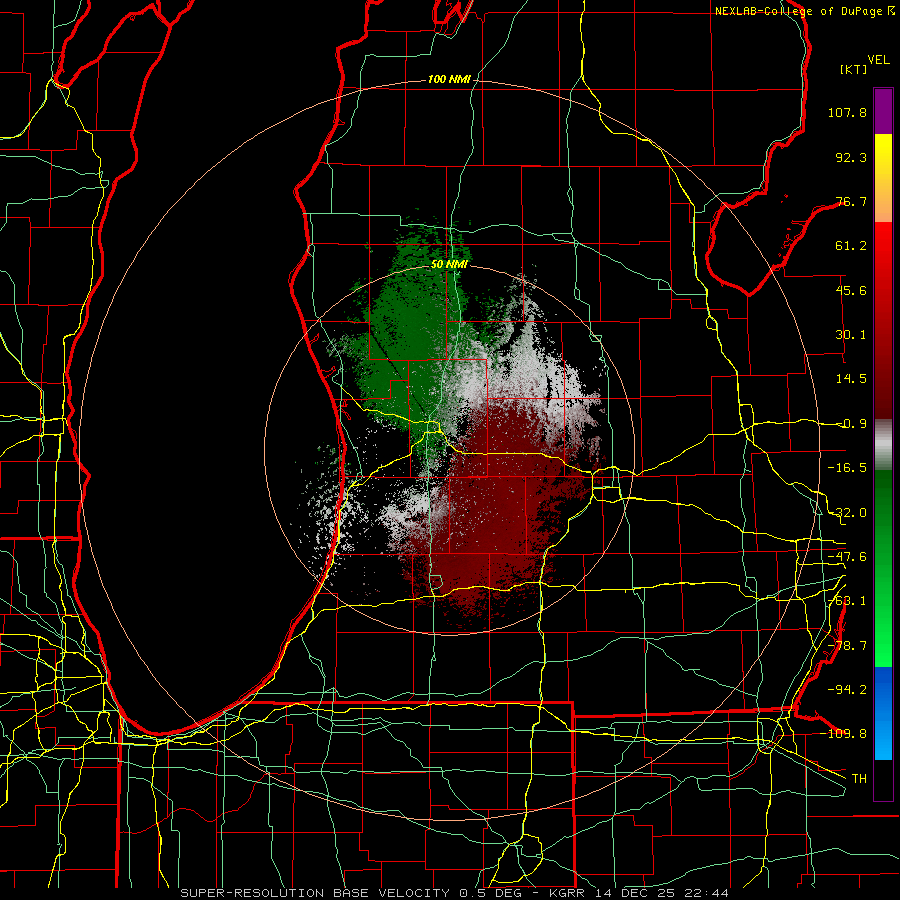Pick the gray near-zero segment of color bar

point(883,445)
